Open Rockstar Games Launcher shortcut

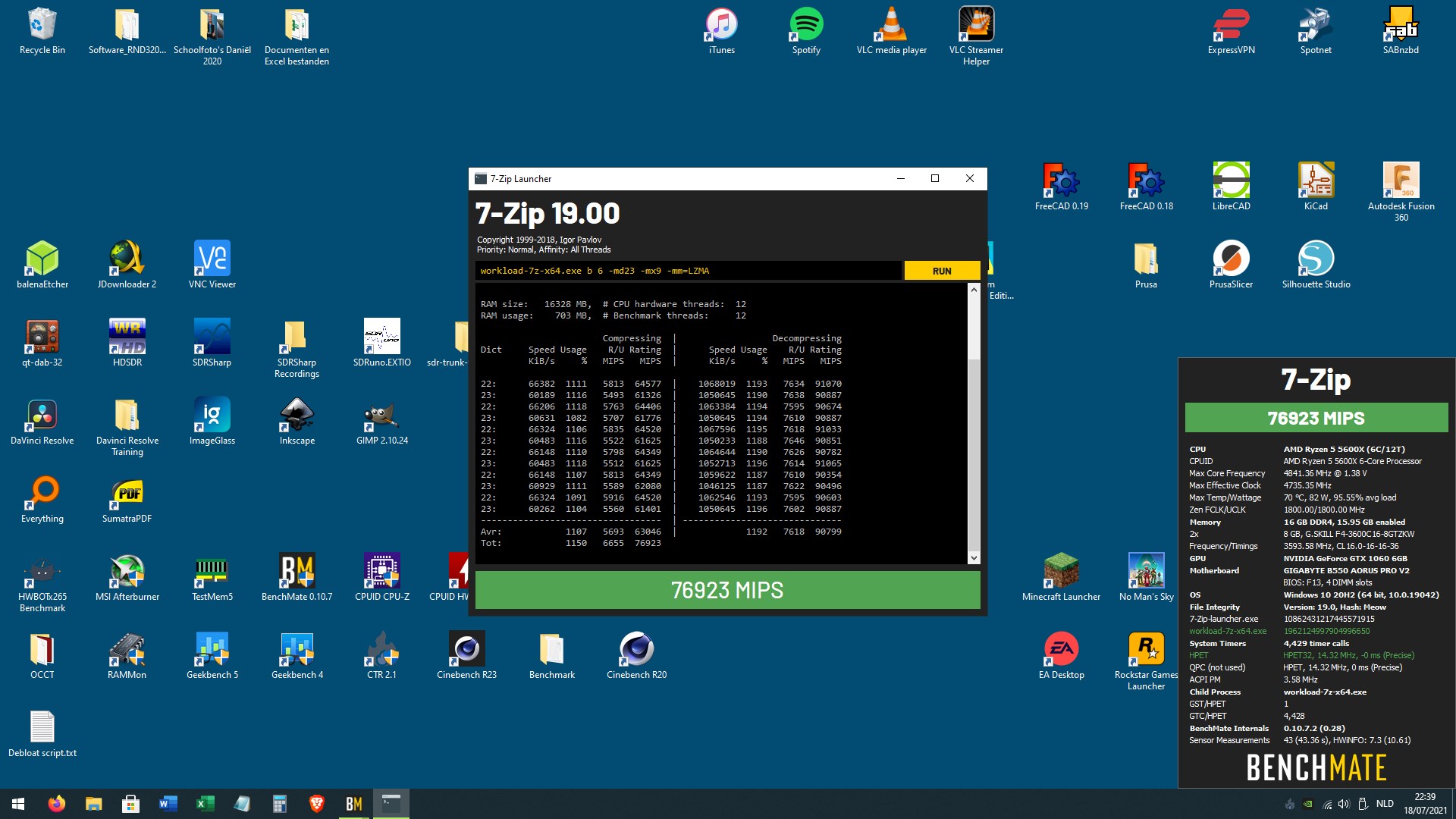pos(1147,661)
